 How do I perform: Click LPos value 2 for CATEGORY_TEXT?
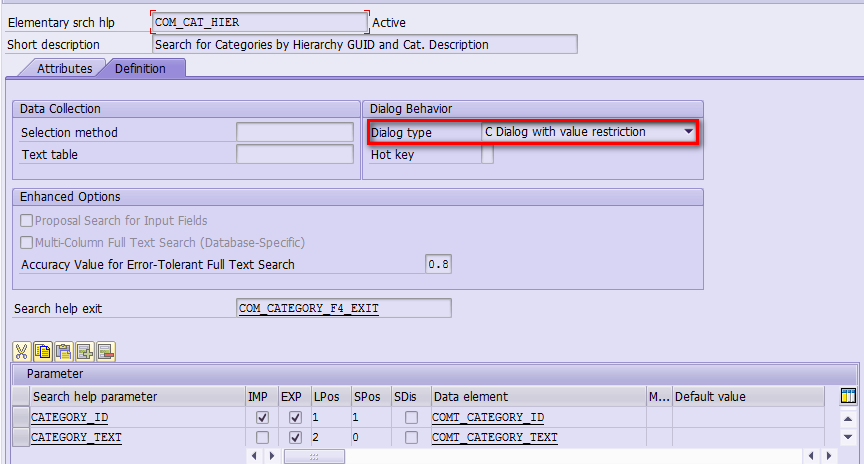(331, 437)
